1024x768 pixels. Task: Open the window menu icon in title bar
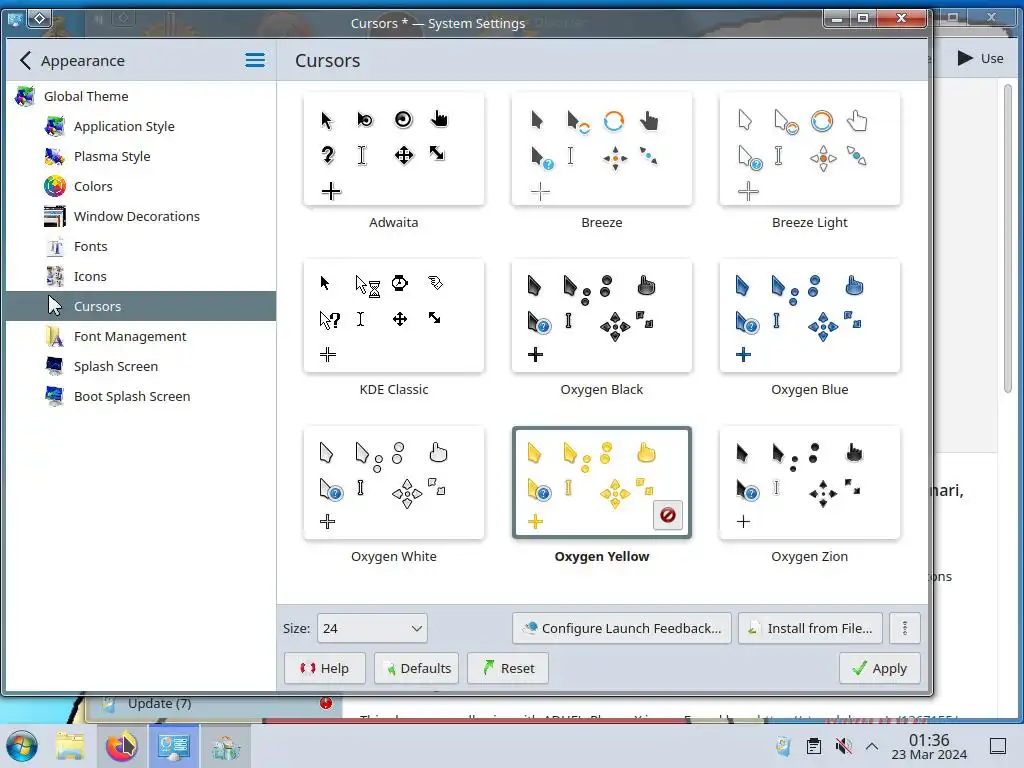pos(15,19)
